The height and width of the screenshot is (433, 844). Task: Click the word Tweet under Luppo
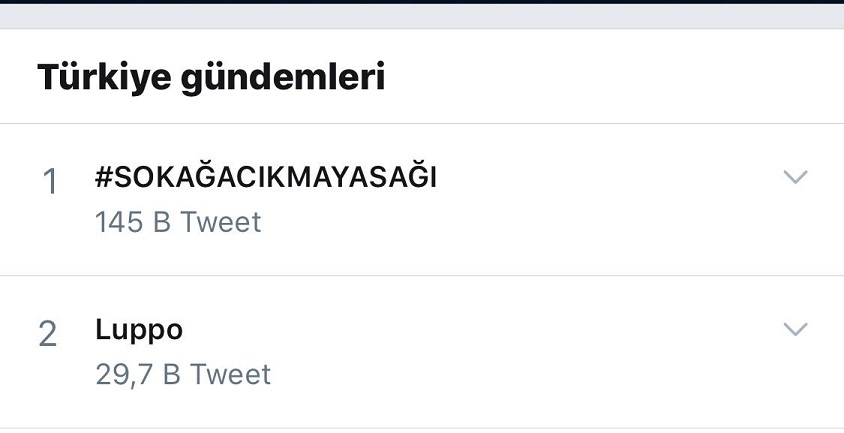[230, 375]
